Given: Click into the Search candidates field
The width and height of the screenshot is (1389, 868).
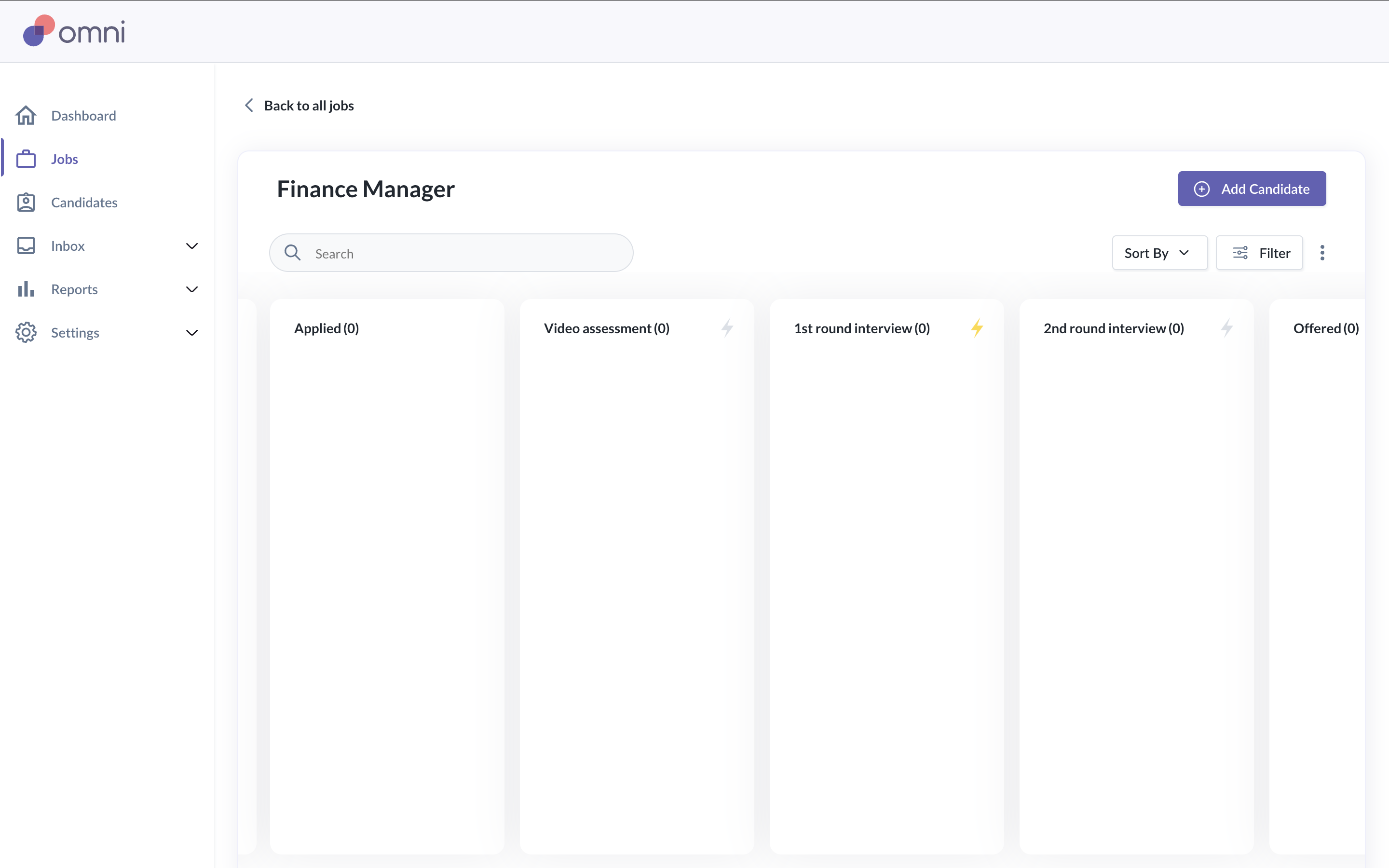Looking at the screenshot, I should click(465, 253).
